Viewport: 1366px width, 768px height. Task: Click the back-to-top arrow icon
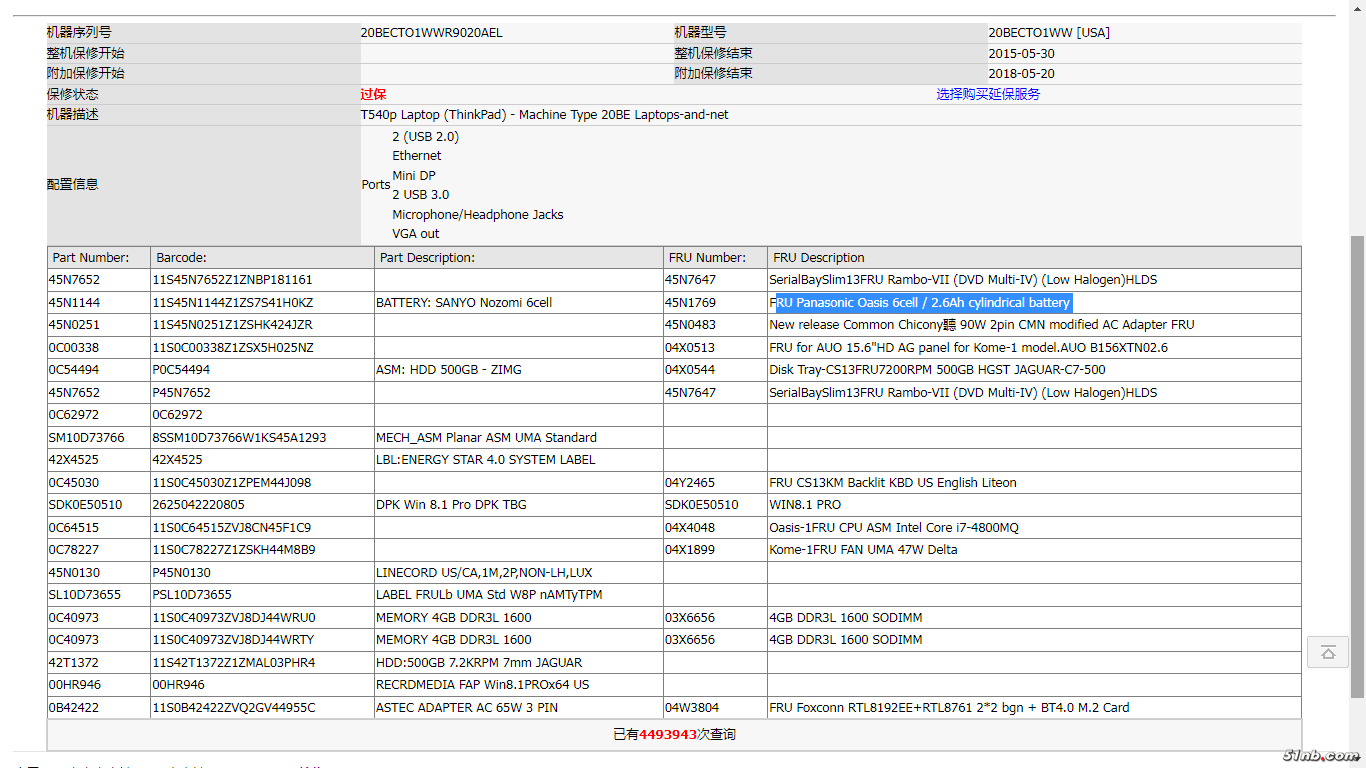coord(1328,652)
